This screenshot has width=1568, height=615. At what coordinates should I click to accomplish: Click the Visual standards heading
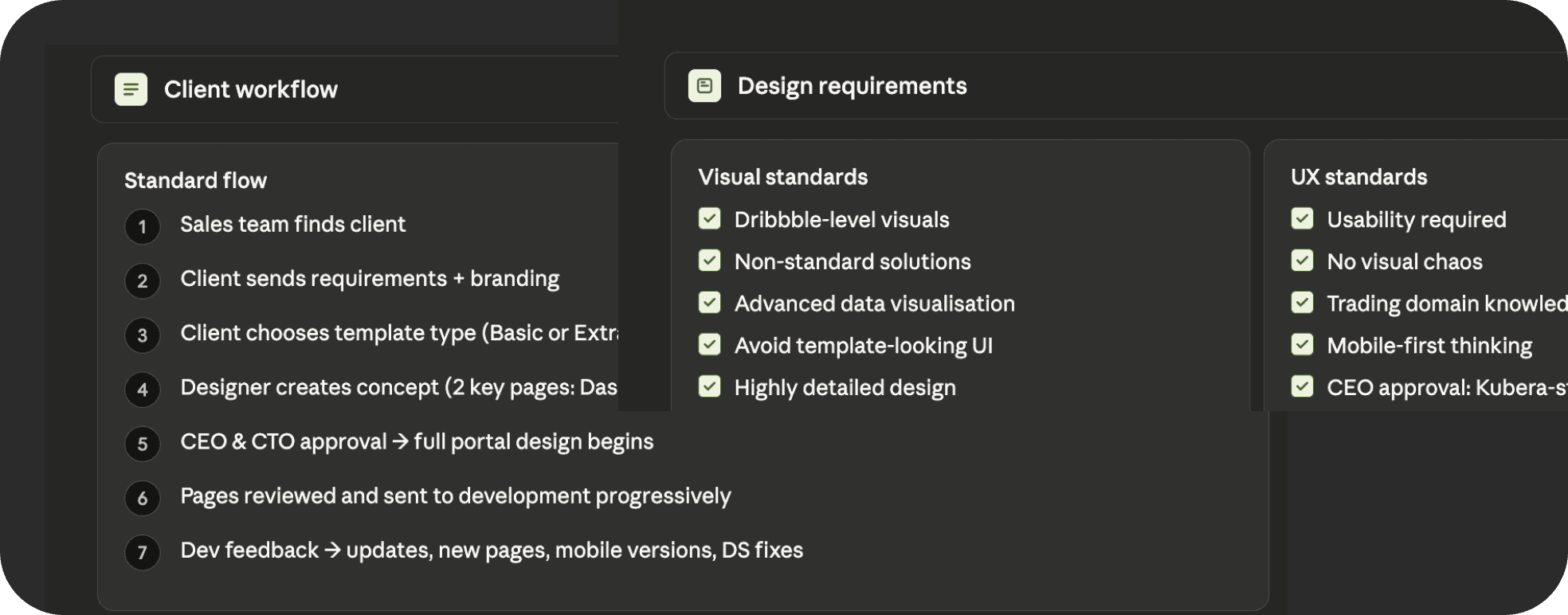click(x=782, y=177)
